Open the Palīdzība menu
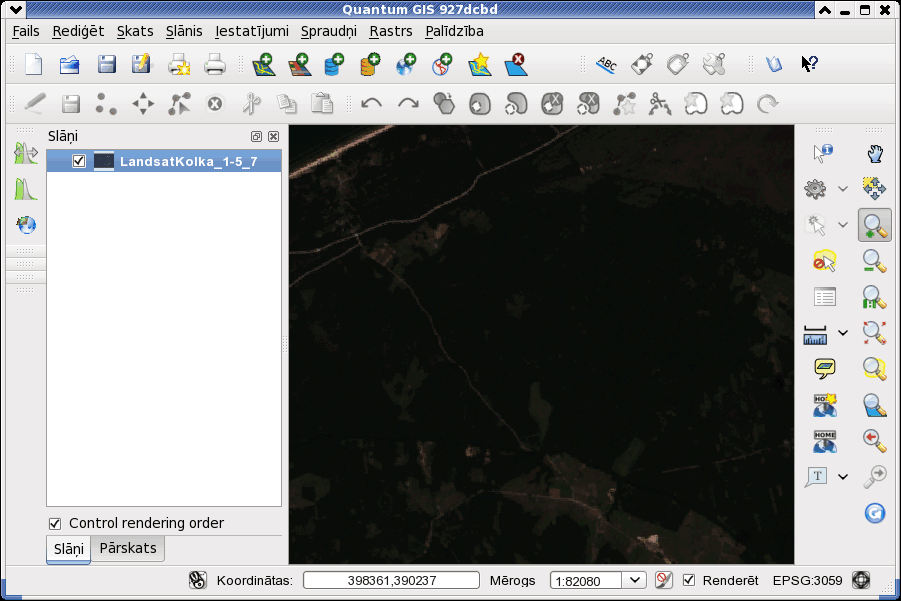The height and width of the screenshot is (601, 901). click(454, 32)
